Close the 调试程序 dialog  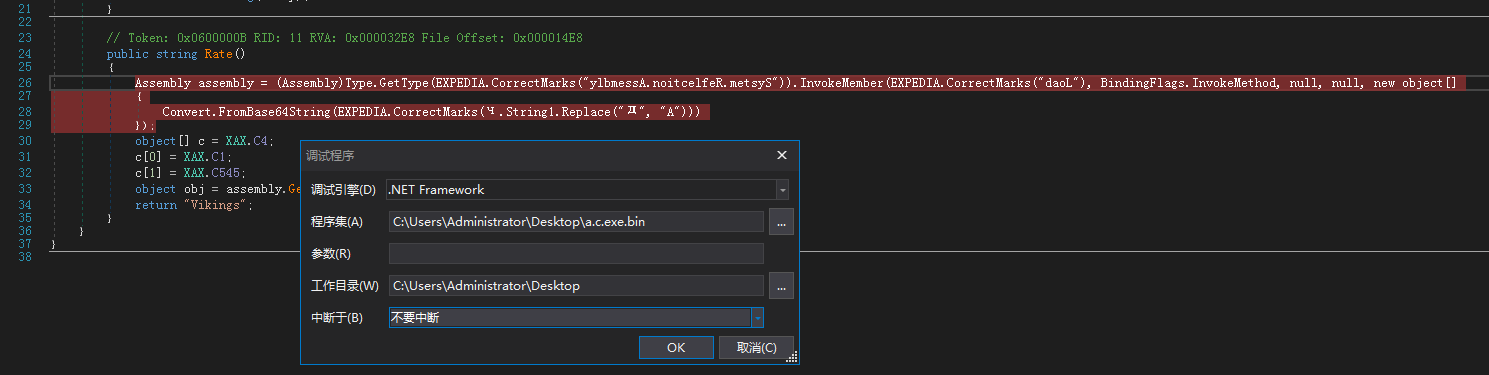[x=782, y=155]
